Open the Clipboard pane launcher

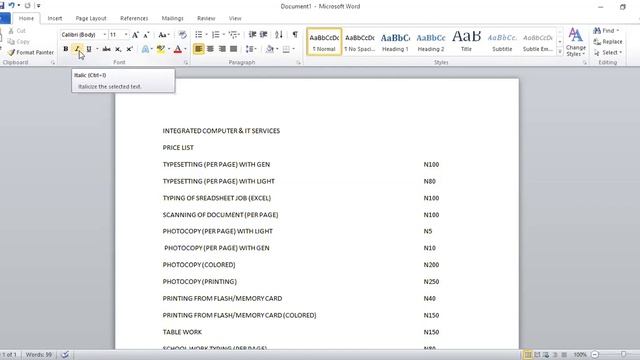coord(53,63)
